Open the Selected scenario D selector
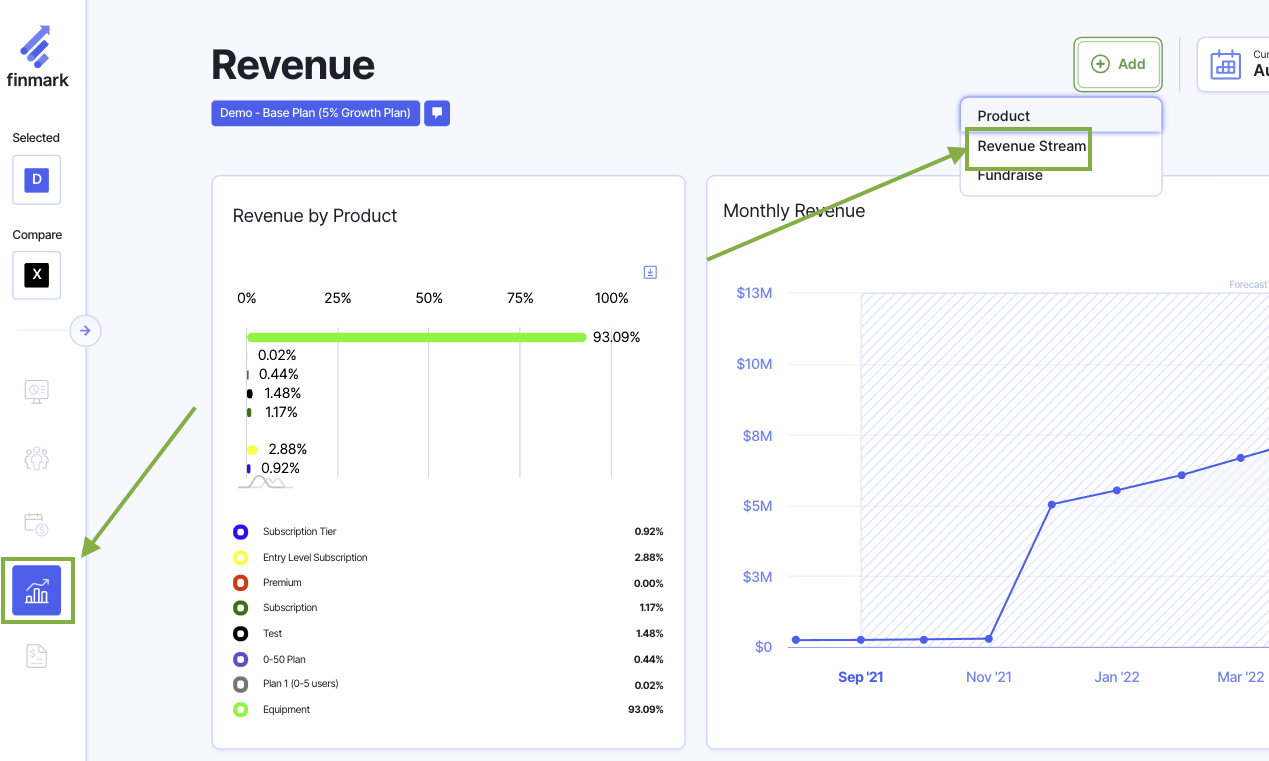 [37, 180]
